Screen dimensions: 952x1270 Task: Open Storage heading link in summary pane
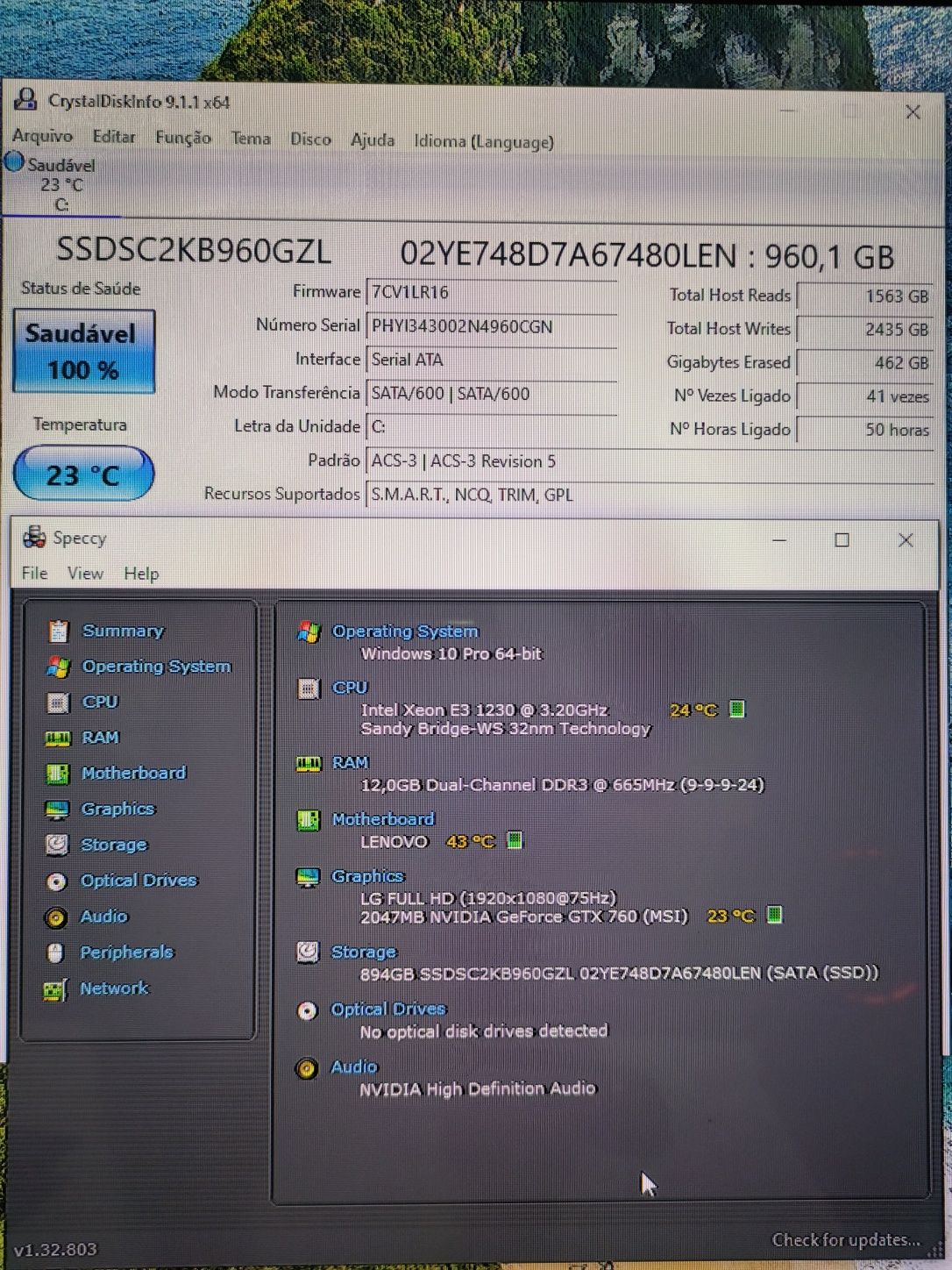363,951
